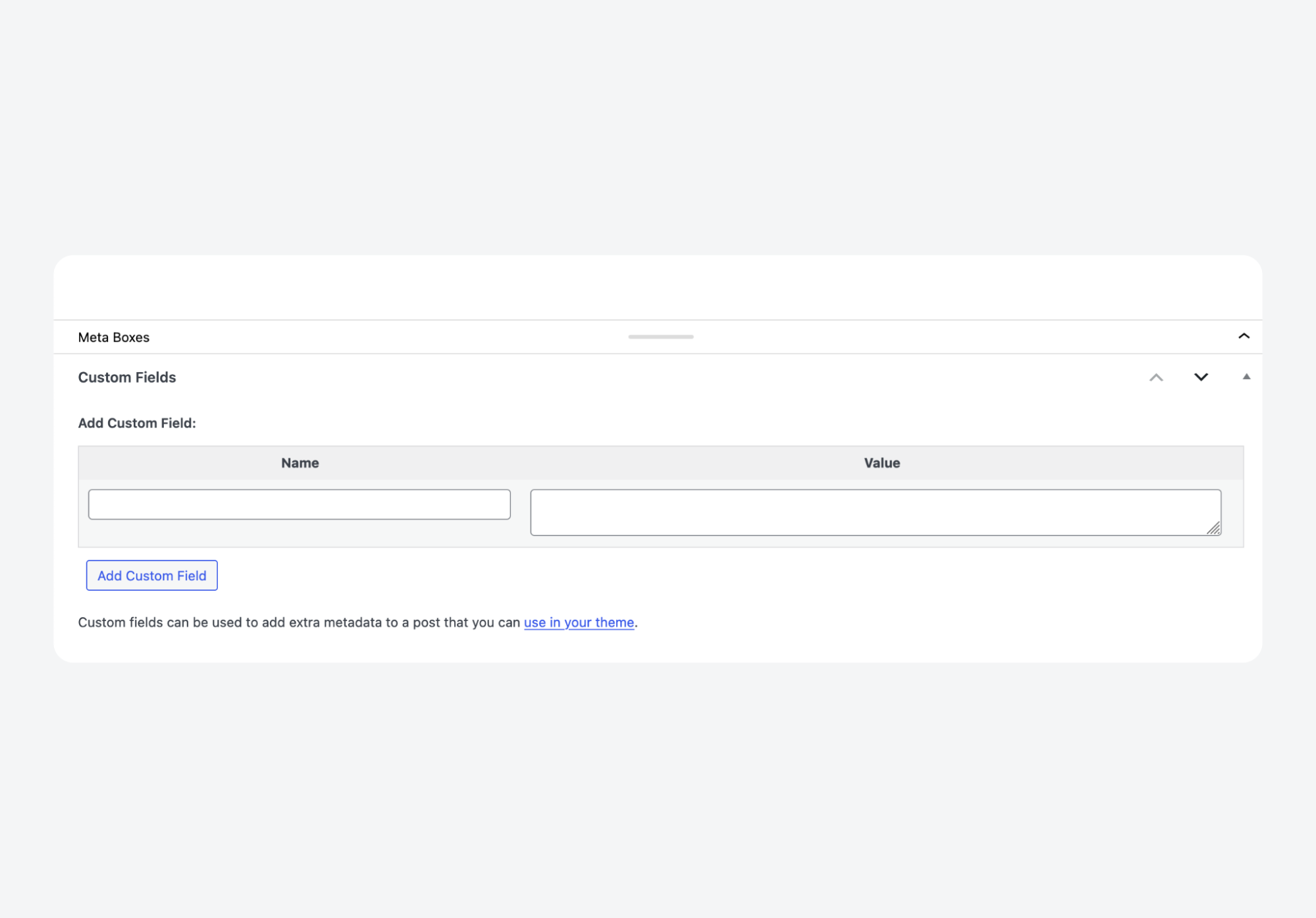This screenshot has height=918, width=1316.
Task: Select the up-arrow icon in Custom Fields header
Action: [1157, 377]
